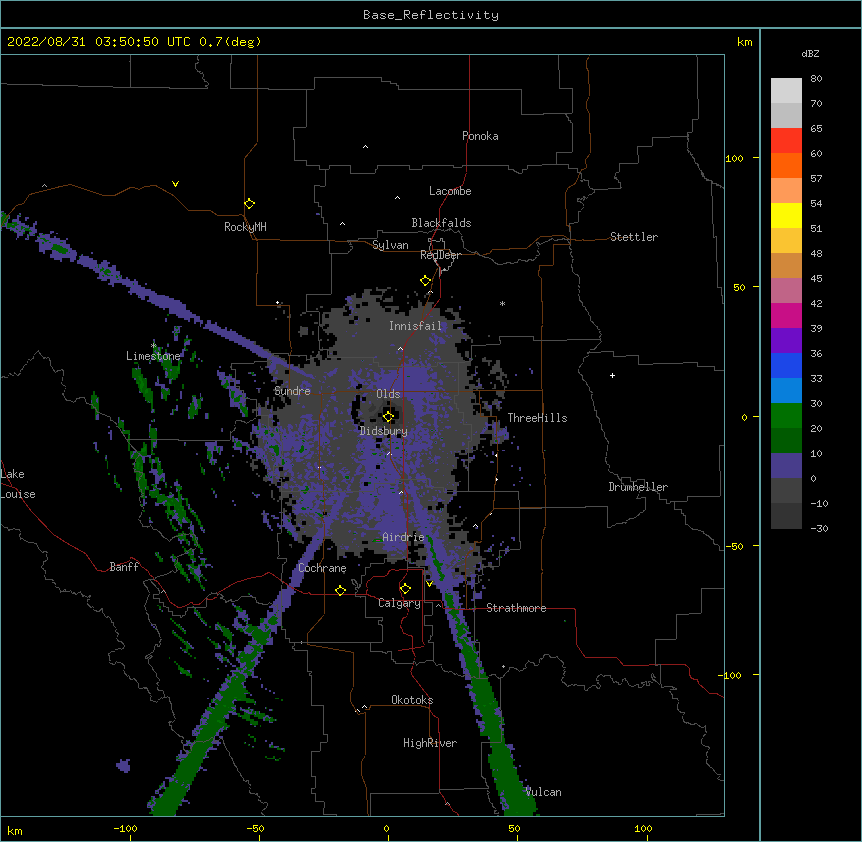Screen dimensions: 862x842
Task: Pick the violet 36-39 dBZ legend swatch
Action: click(x=786, y=341)
